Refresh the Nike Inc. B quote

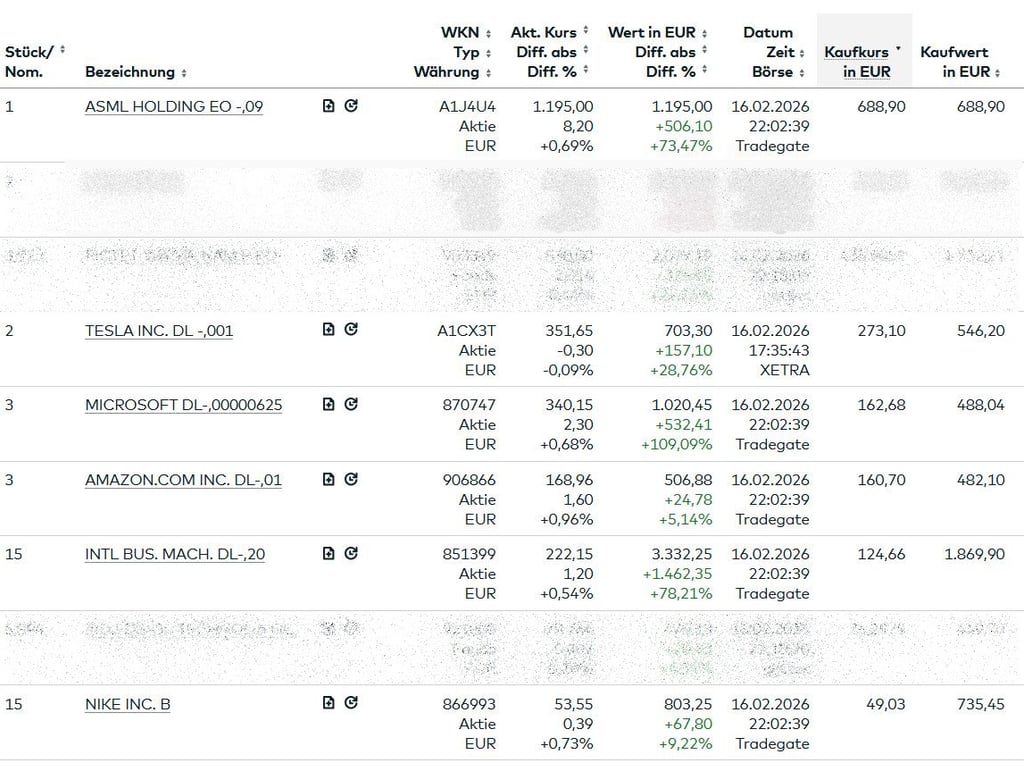351,703
